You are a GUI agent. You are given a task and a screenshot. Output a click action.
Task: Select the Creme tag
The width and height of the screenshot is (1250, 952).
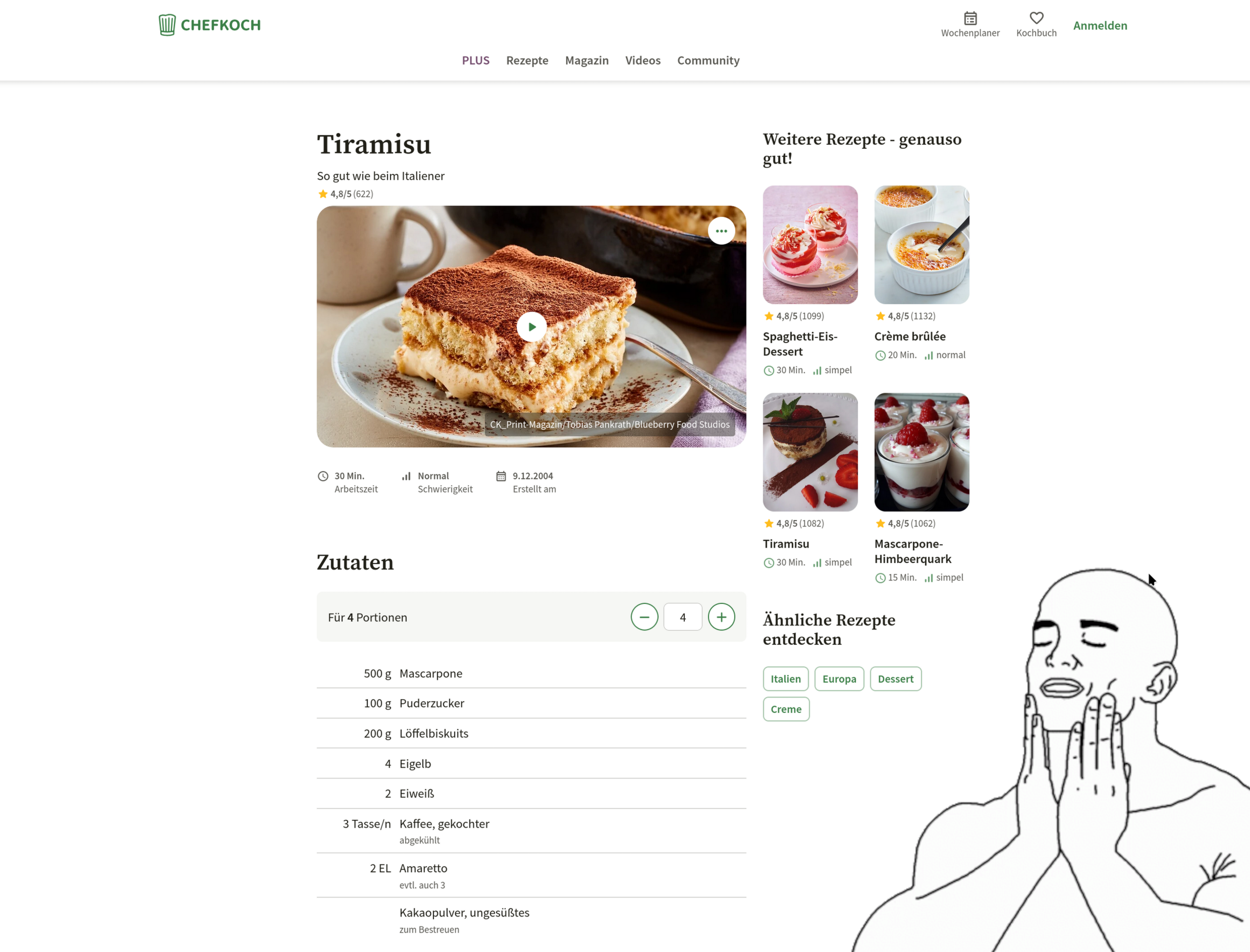[x=786, y=709]
